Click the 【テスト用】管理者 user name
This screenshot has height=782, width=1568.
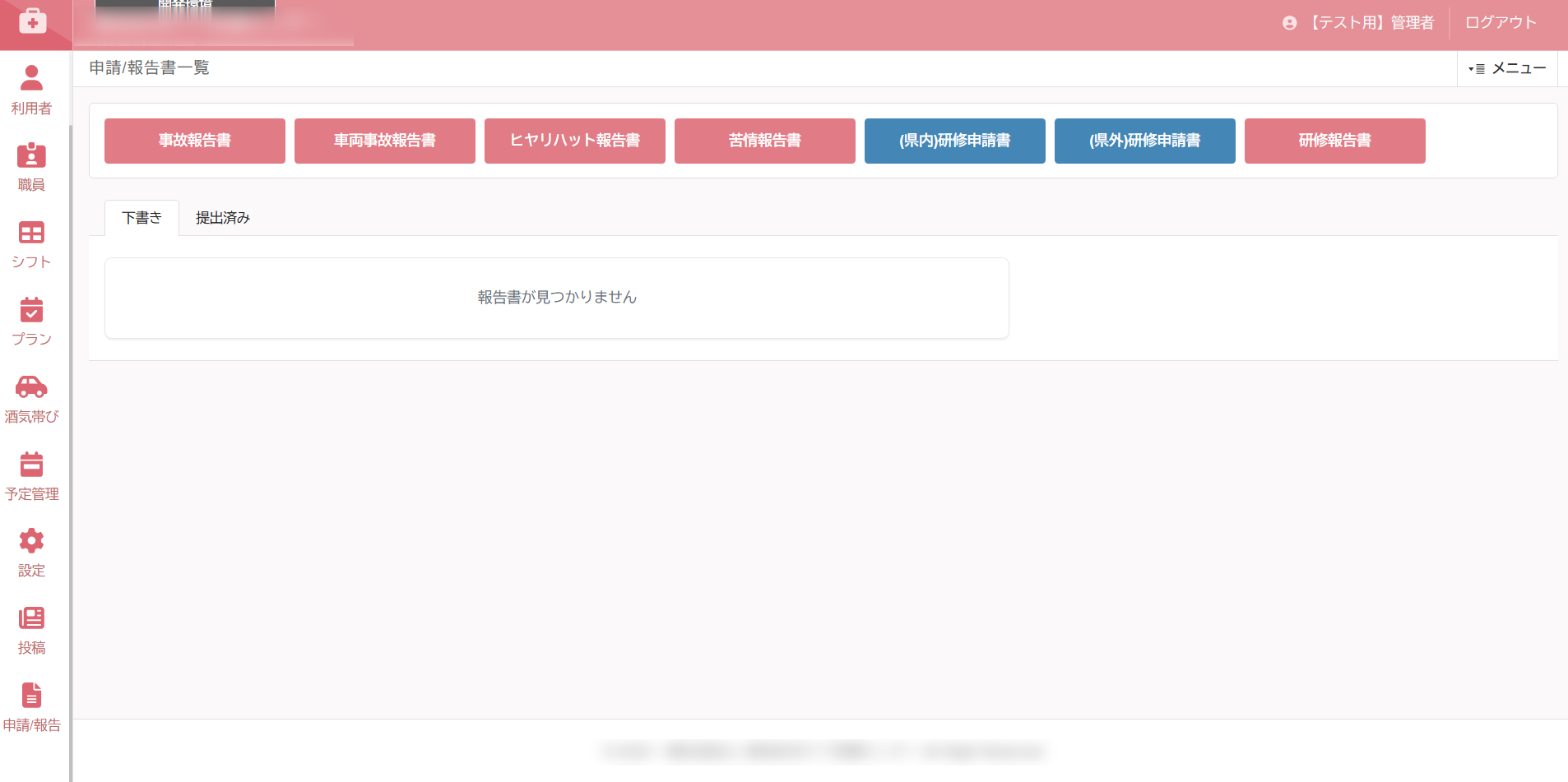pyautogui.click(x=1369, y=23)
